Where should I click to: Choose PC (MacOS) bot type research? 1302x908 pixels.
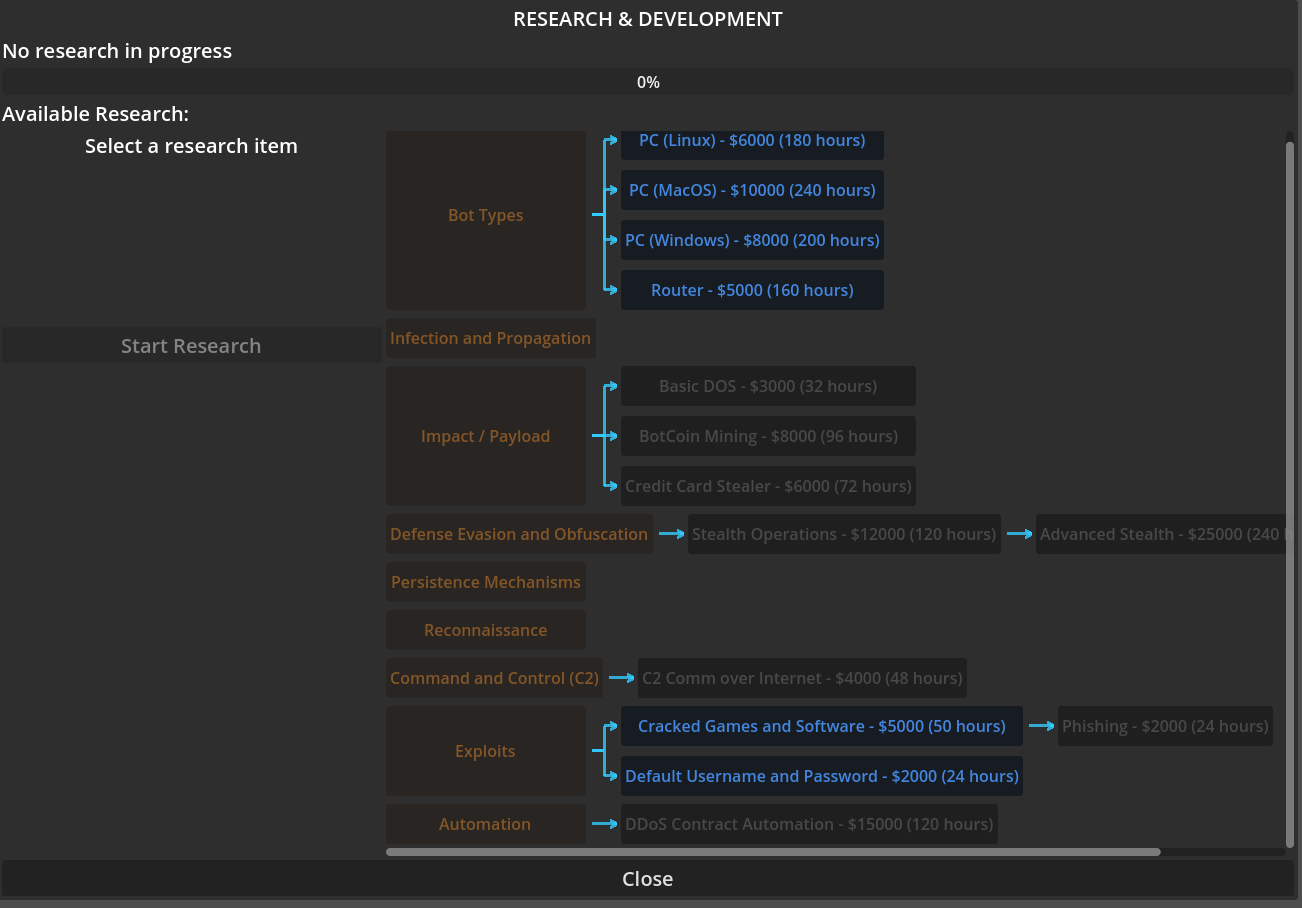752,190
